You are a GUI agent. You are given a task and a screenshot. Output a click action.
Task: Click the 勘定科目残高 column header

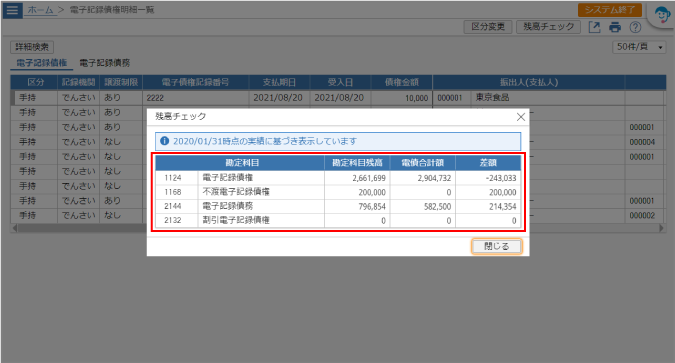(357, 163)
